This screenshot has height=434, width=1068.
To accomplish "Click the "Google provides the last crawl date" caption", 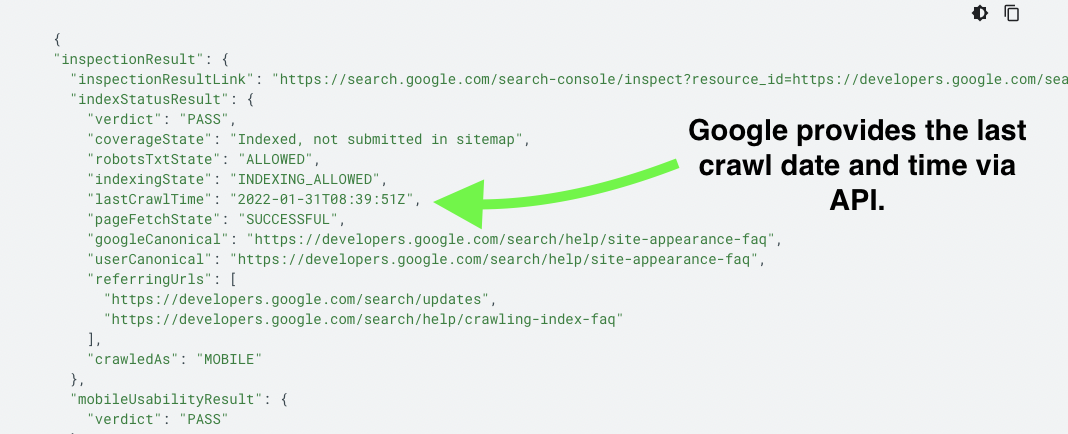I will [857, 165].
